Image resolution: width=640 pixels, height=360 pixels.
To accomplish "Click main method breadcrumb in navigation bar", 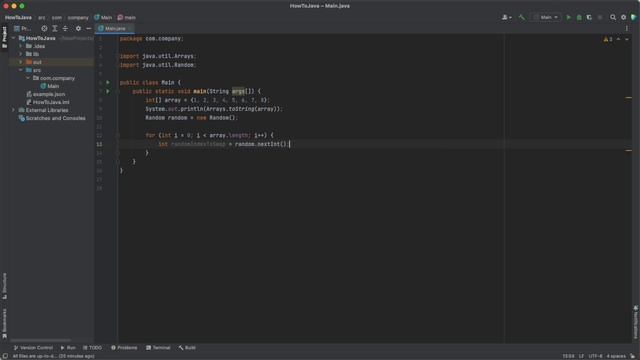I will pyautogui.click(x=127, y=18).
